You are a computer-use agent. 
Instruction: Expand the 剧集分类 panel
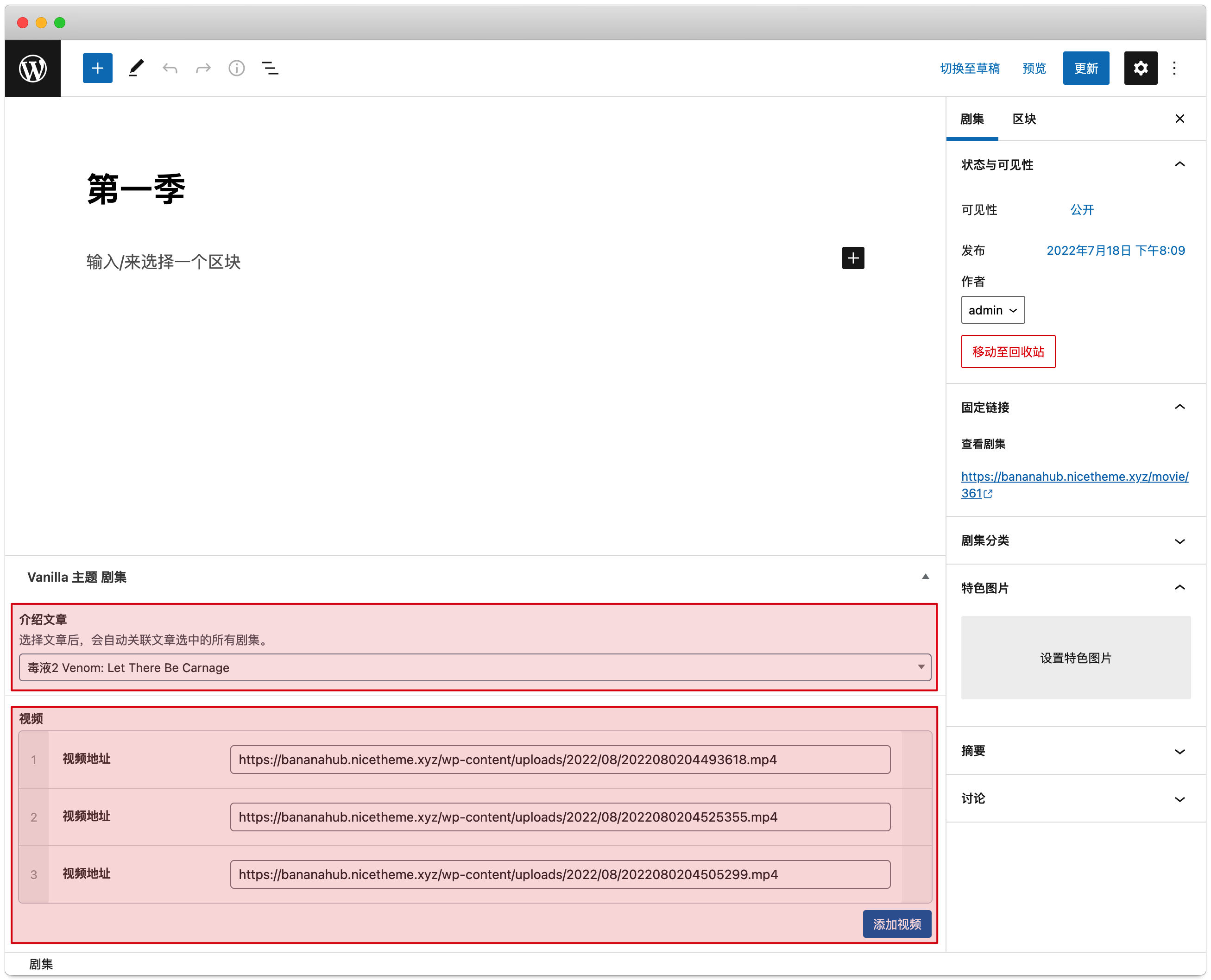(x=1076, y=541)
